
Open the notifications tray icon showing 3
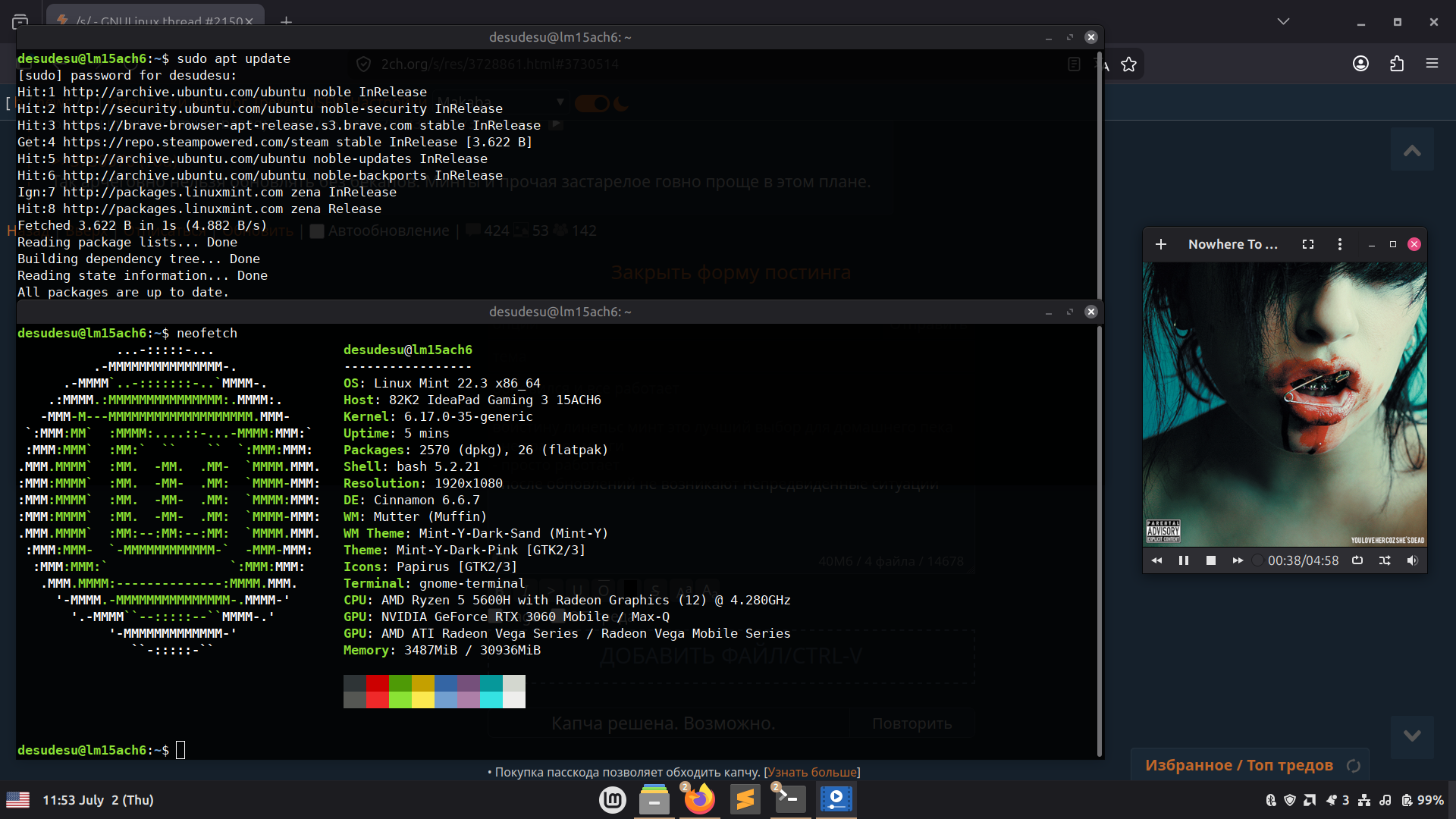pyautogui.click(x=1337, y=800)
